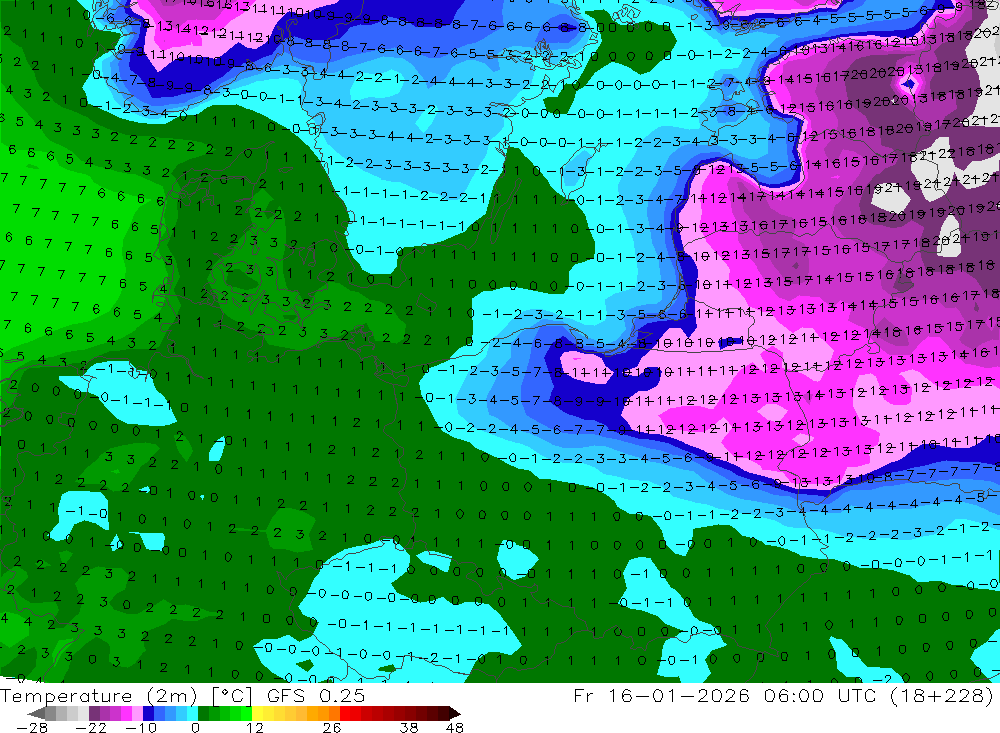This screenshot has height=733, width=1000.
Task: Click the gray left arrow tip of color scale
Action: pyautogui.click(x=37, y=713)
